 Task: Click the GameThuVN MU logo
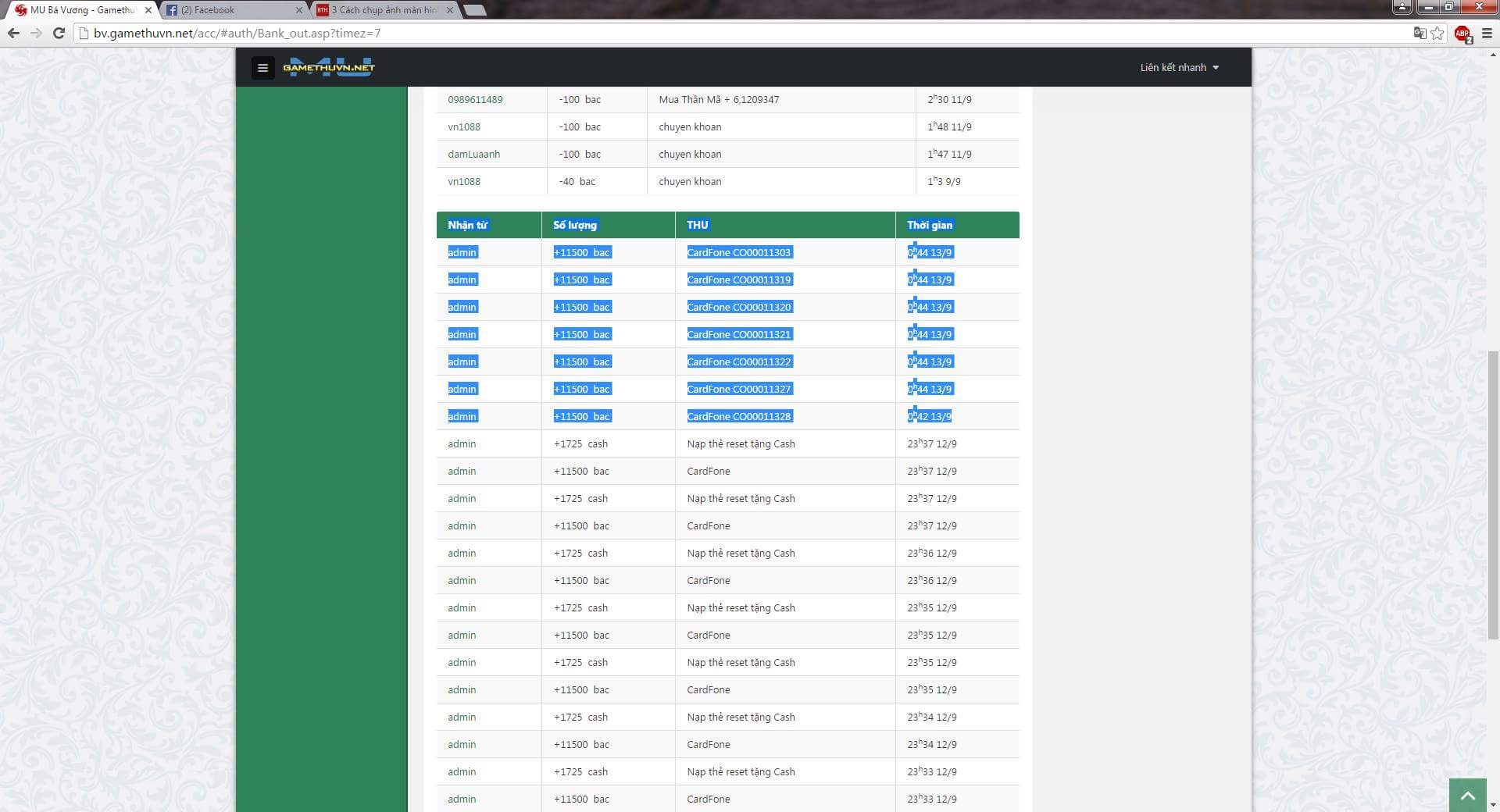click(x=329, y=67)
